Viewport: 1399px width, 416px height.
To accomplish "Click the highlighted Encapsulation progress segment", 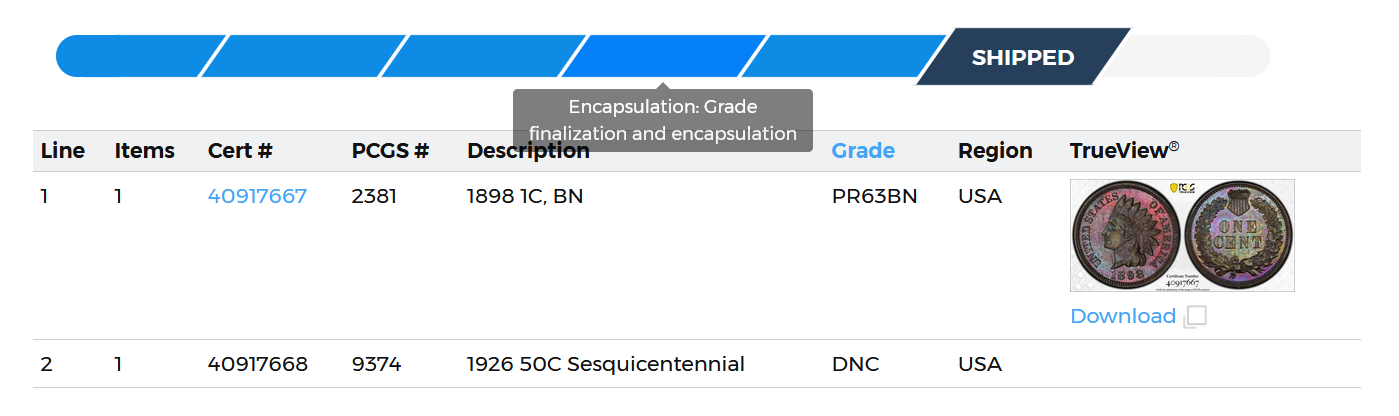I will pos(663,56).
